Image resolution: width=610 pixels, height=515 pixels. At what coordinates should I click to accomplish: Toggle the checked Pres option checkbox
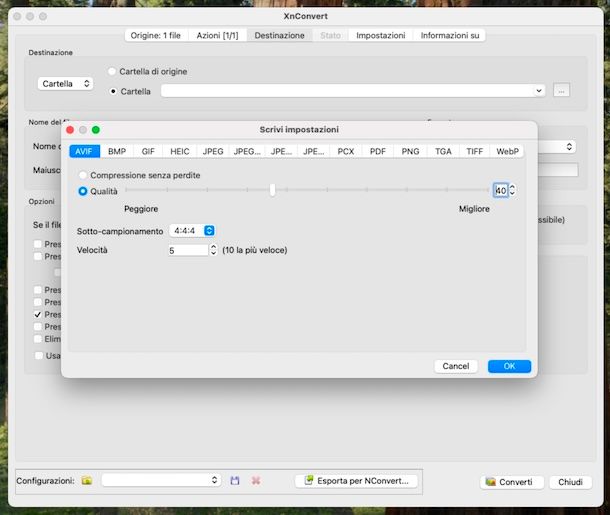(x=38, y=314)
